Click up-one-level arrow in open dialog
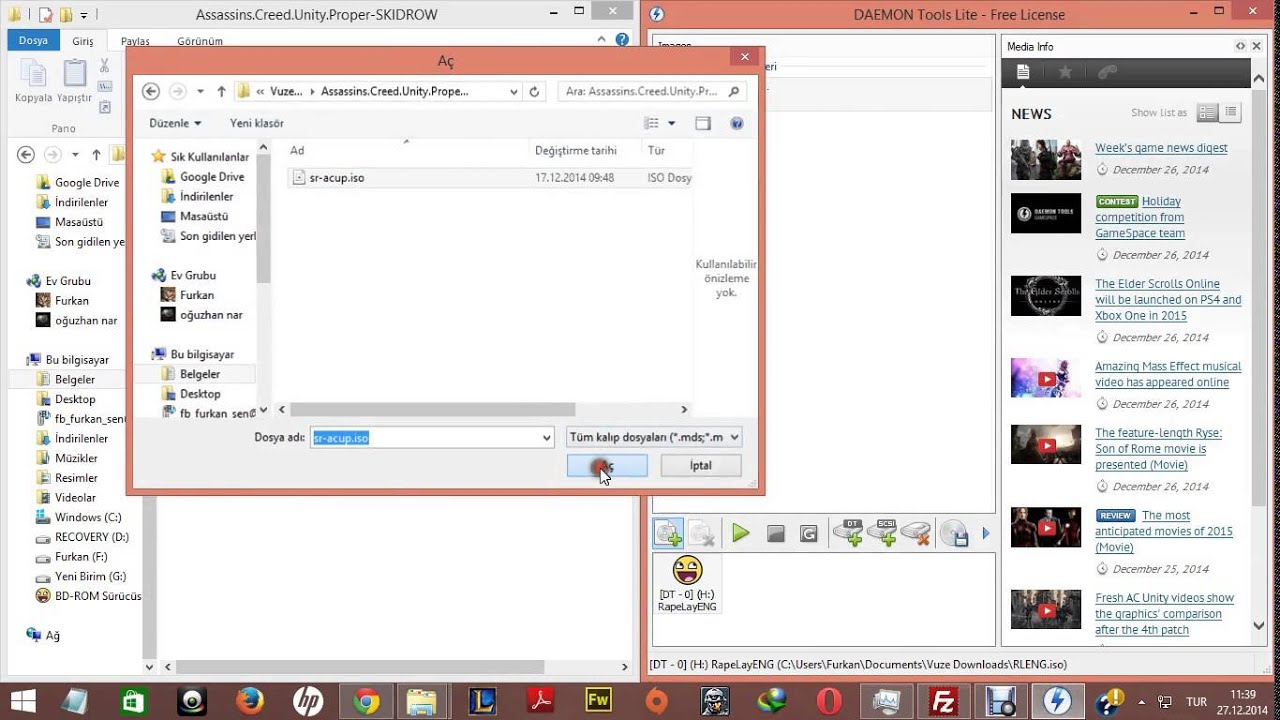The height and width of the screenshot is (720, 1280). point(221,91)
